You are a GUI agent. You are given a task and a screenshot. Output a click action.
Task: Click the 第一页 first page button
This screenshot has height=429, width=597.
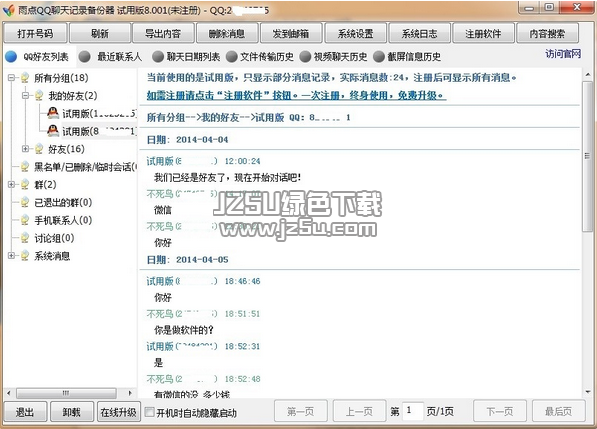[x=301, y=411]
